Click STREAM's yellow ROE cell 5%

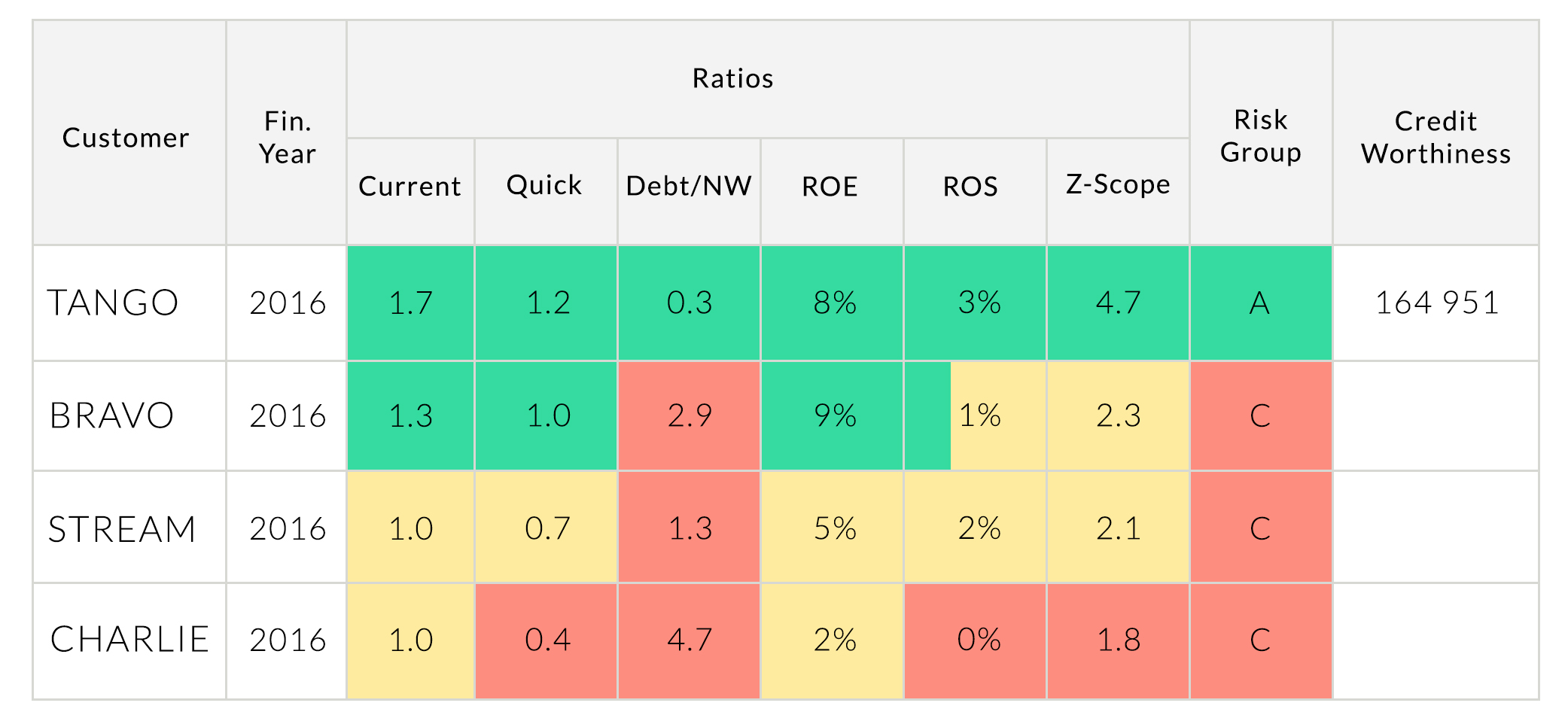coord(834,528)
